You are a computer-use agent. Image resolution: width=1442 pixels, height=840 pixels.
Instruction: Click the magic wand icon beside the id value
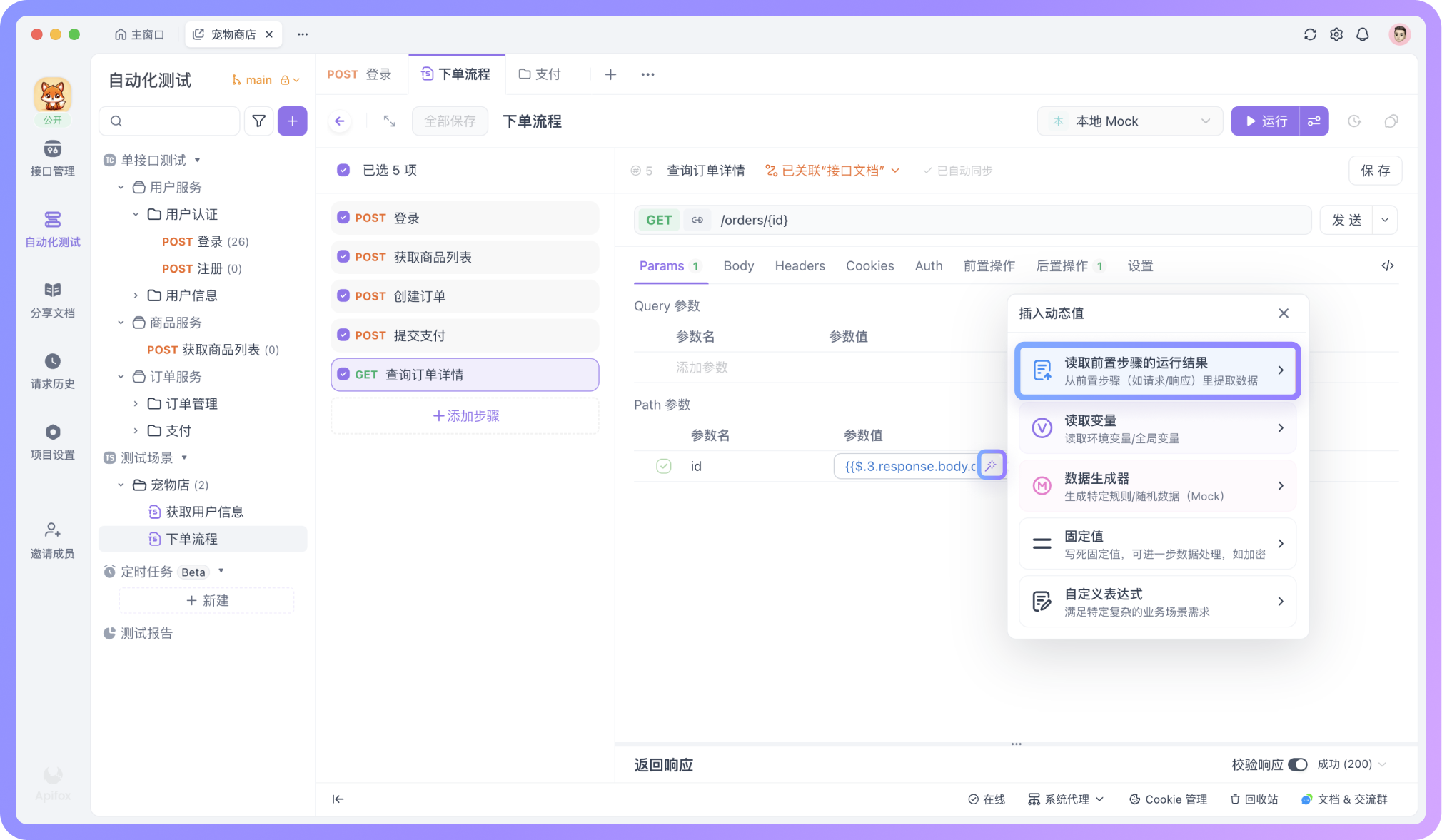coord(992,465)
